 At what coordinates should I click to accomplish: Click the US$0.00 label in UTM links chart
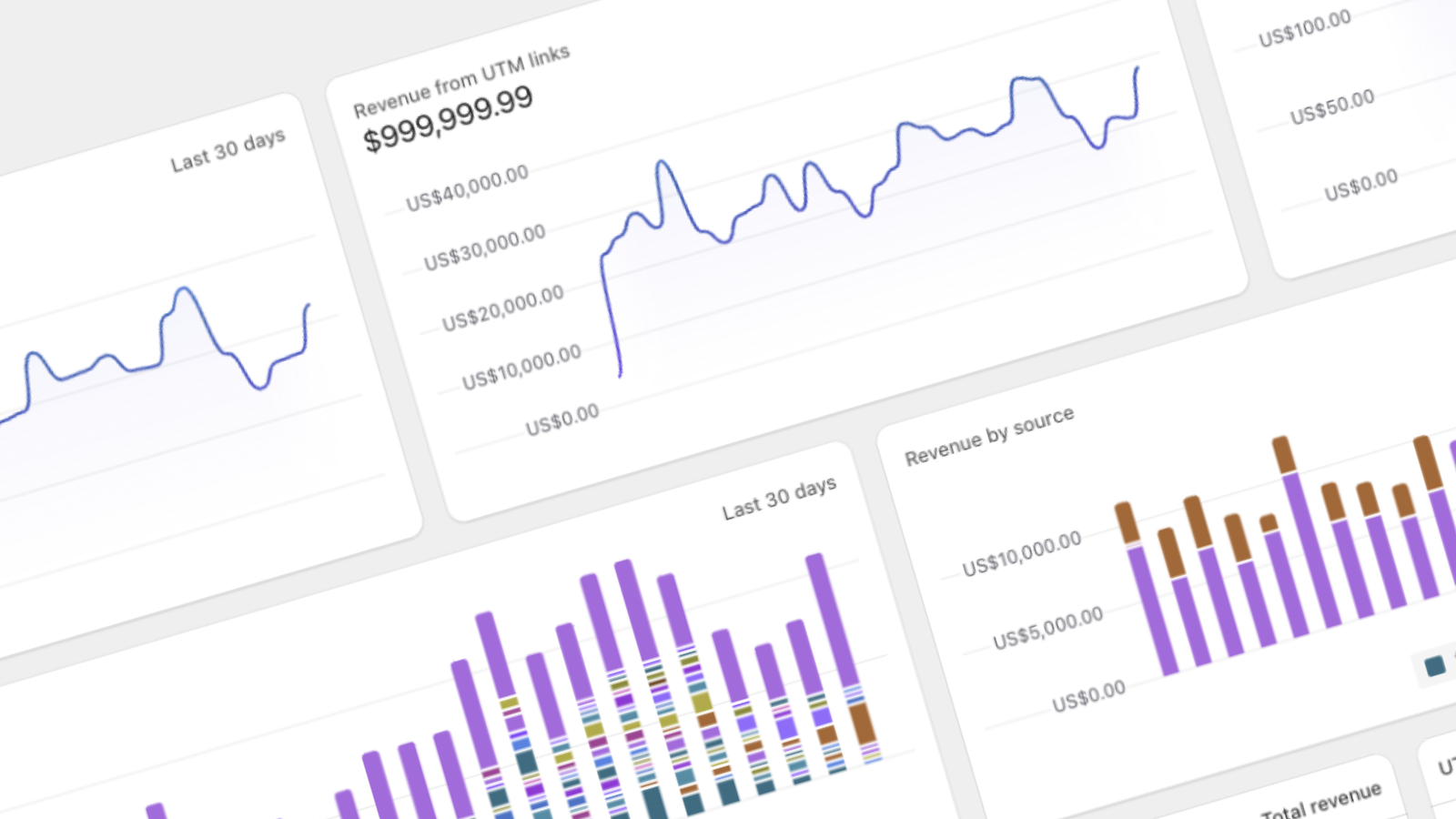[562, 420]
